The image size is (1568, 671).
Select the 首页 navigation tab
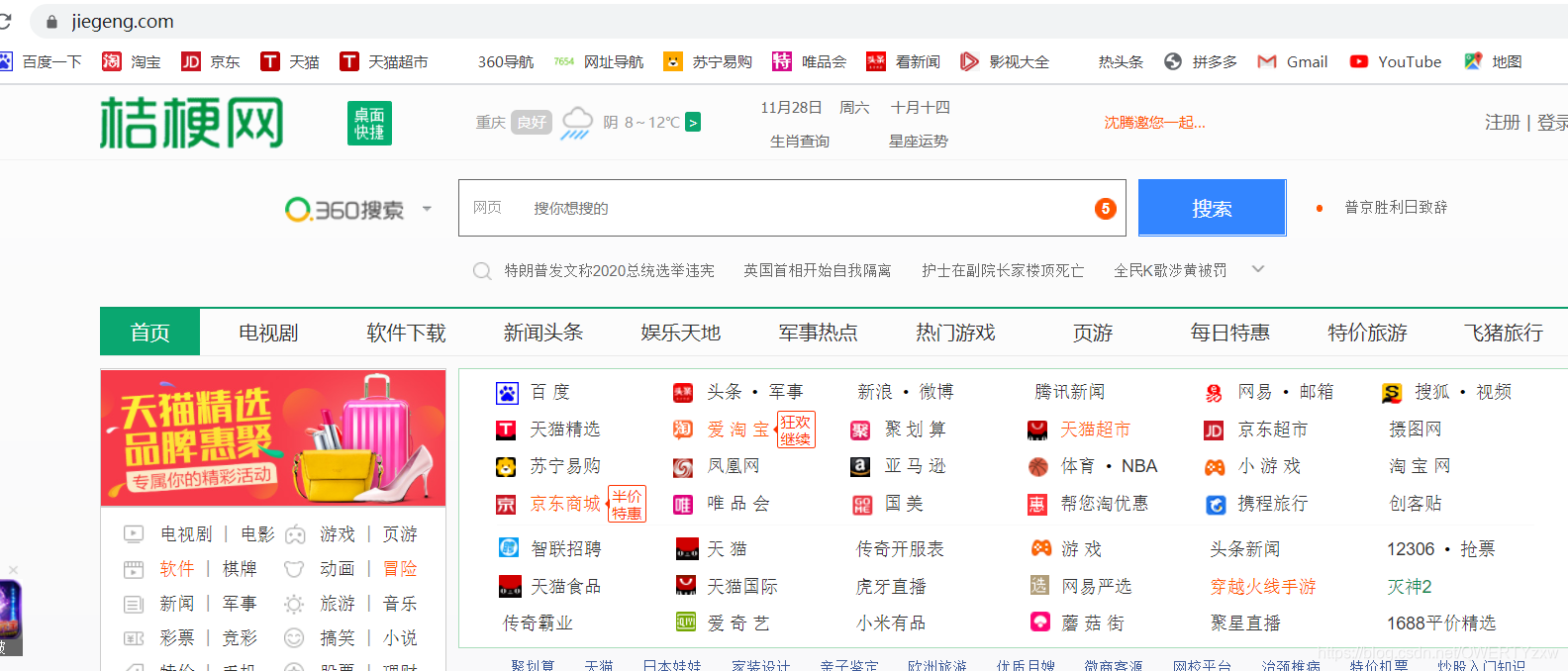click(x=150, y=333)
